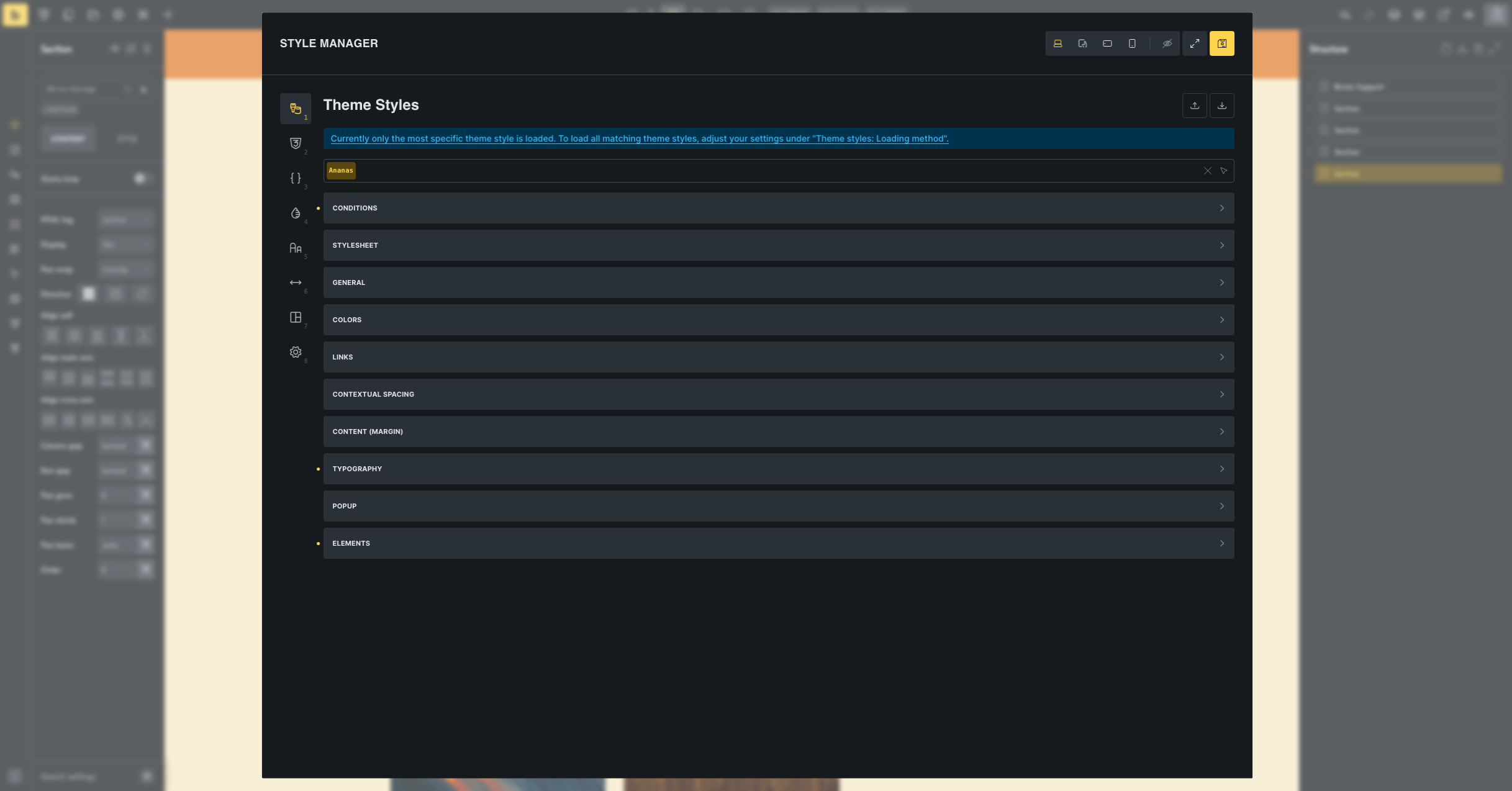The height and width of the screenshot is (791, 1512).
Task: Click the fullscreen expand arrows icon
Action: tap(1194, 43)
